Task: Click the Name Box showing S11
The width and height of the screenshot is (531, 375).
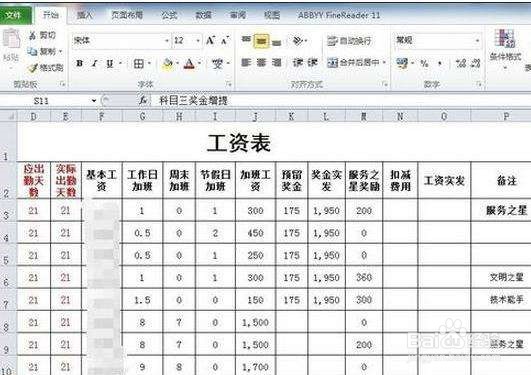Action: pyautogui.click(x=44, y=101)
